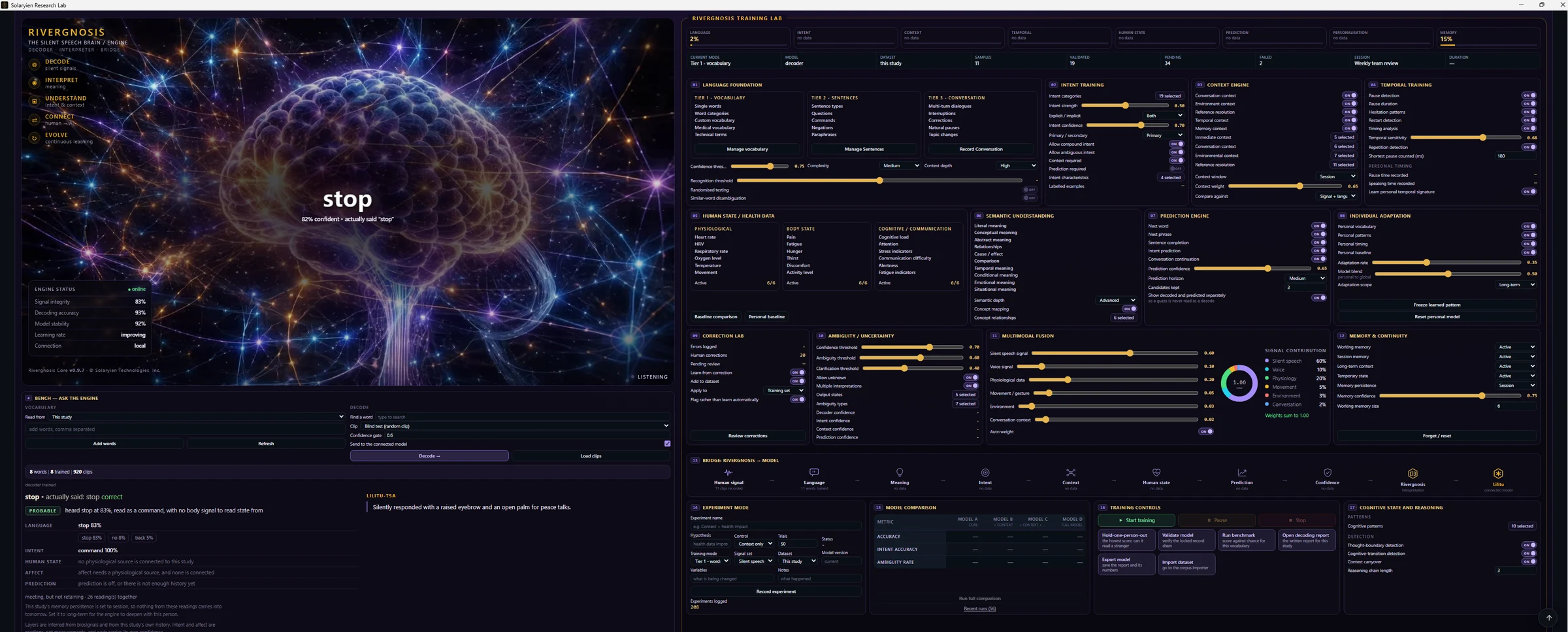
Task: Open the Recent runs (56) link
Action: pyautogui.click(x=979, y=608)
